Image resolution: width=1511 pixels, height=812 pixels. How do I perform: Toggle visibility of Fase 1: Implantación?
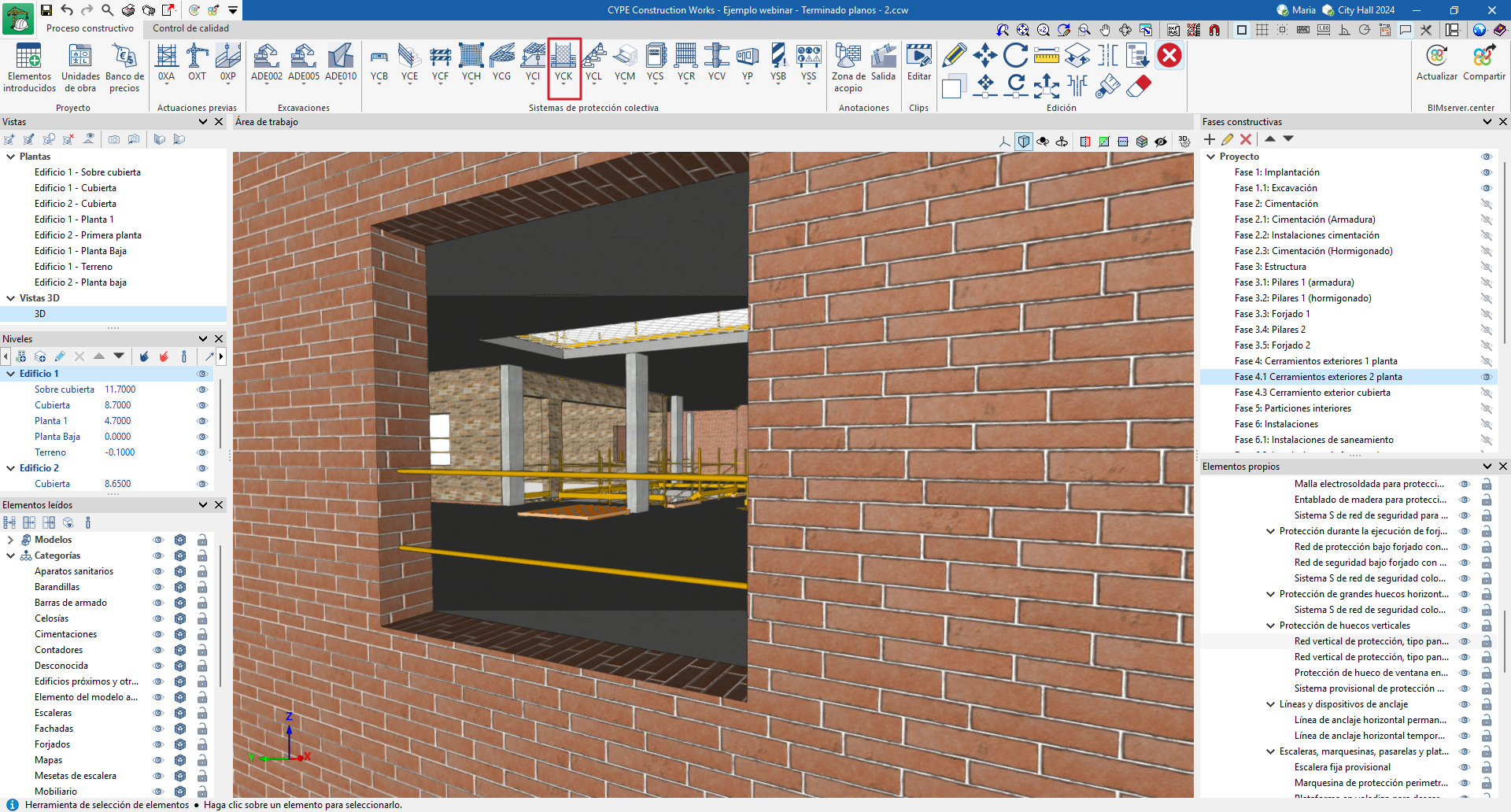(1487, 172)
